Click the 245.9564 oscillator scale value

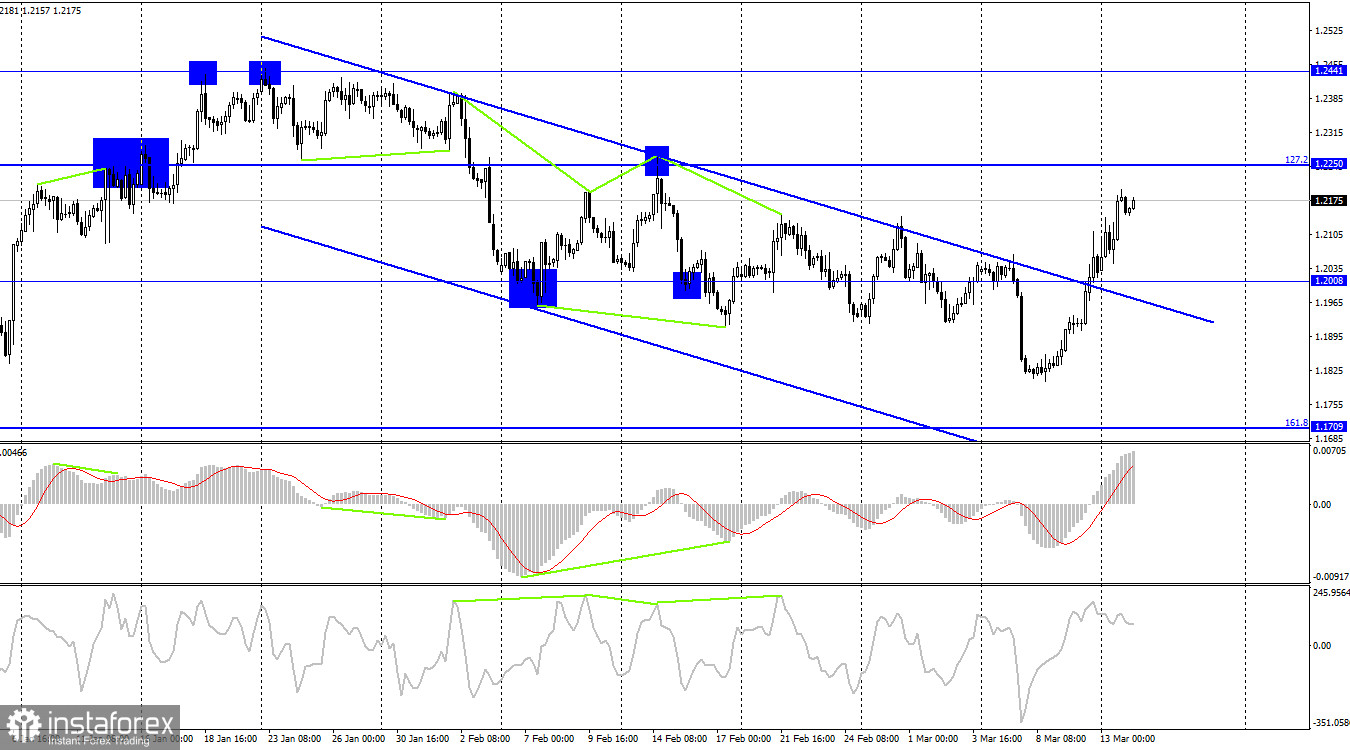[x=1329, y=593]
